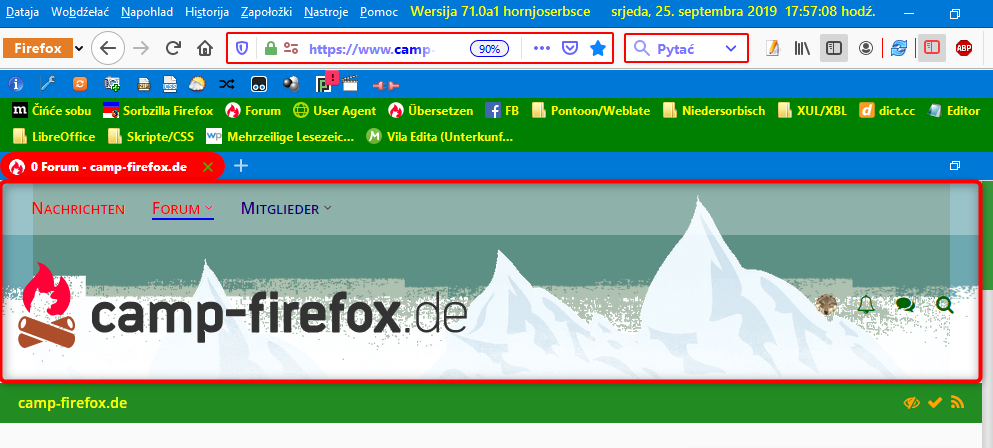Open Sorbzilla Firefox bookmark
993x448 pixels.
coord(158,111)
